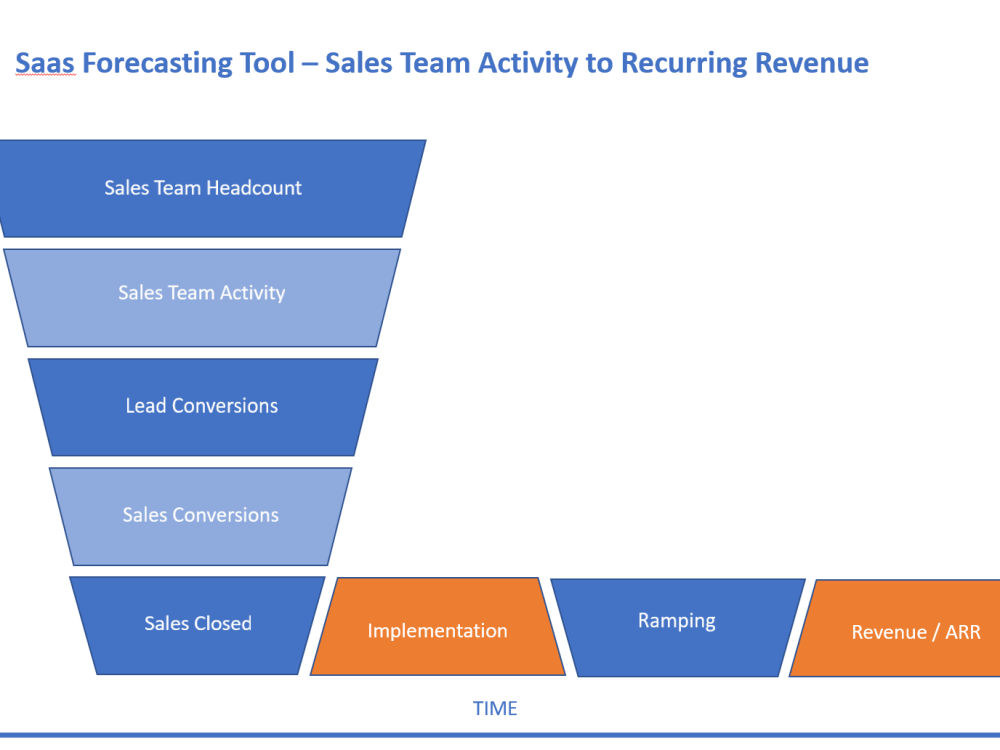Click the misspelled word Saas in title
1000x750 pixels.
45,63
